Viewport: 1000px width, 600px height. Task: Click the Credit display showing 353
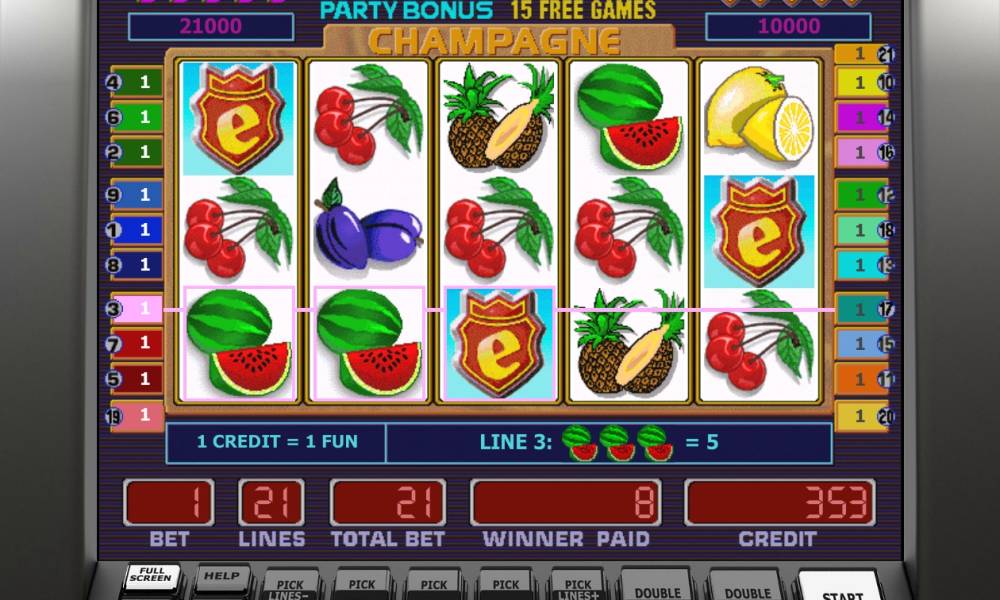tap(779, 503)
